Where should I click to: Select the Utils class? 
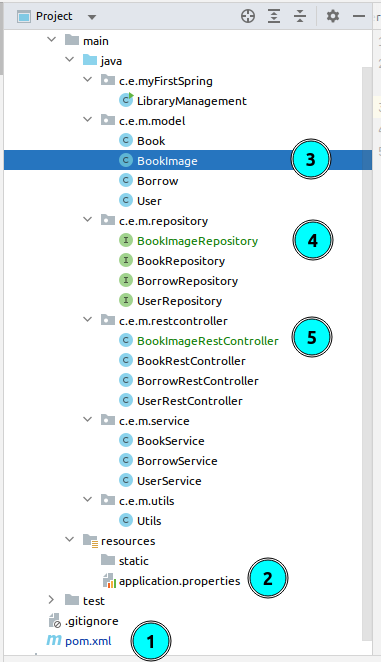(149, 521)
